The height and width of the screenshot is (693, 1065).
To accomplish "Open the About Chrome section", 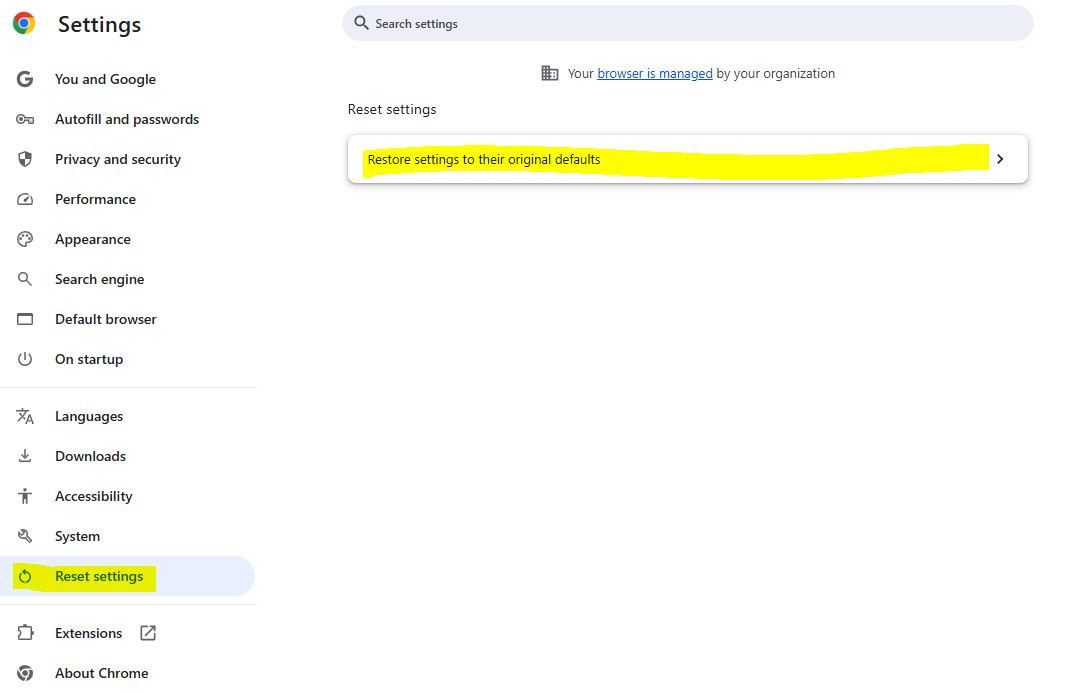I will [x=101, y=673].
